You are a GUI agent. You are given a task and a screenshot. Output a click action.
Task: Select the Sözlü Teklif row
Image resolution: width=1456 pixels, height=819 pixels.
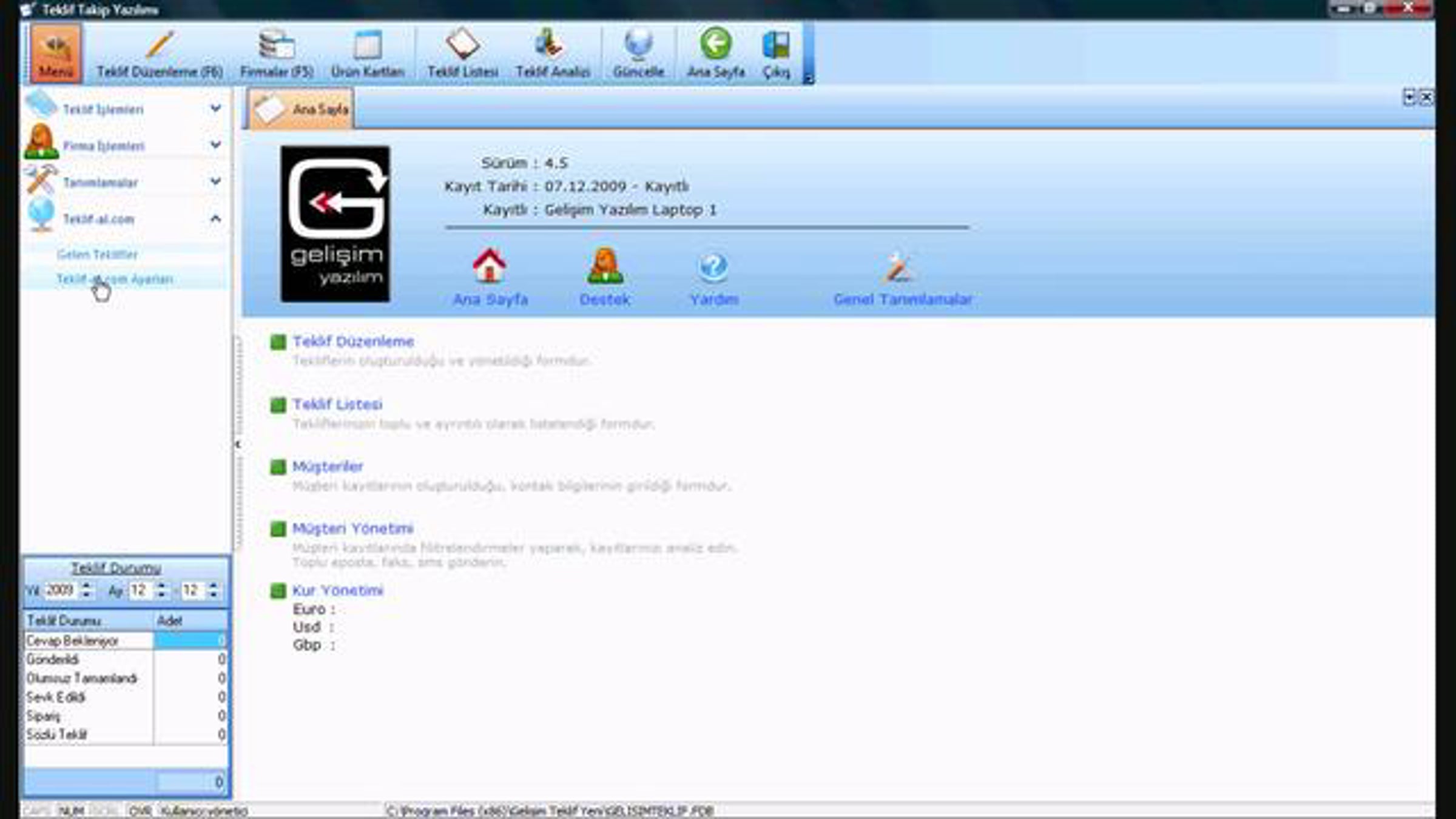(126, 735)
